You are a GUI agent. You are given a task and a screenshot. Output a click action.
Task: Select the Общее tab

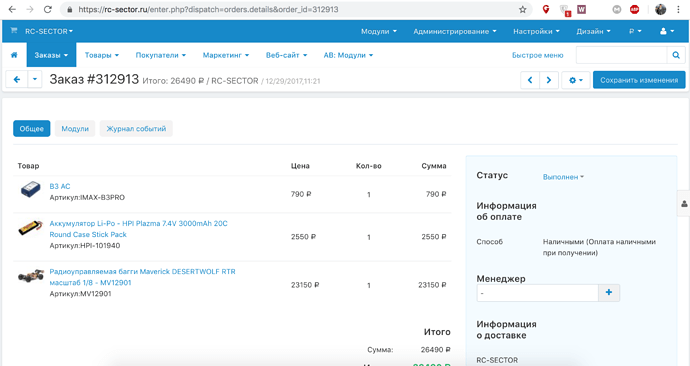click(x=32, y=128)
